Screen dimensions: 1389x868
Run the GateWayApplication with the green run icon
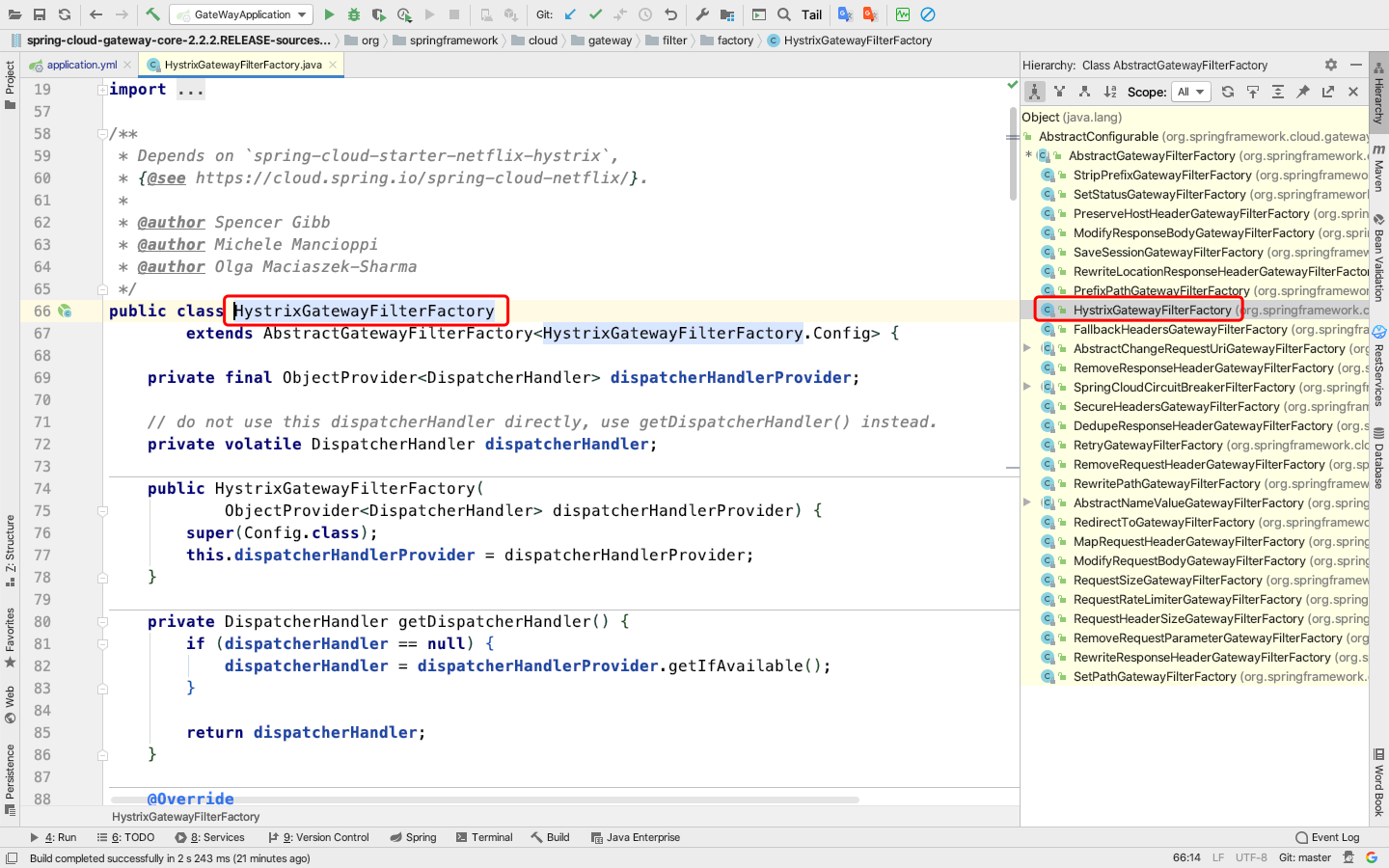click(x=330, y=14)
